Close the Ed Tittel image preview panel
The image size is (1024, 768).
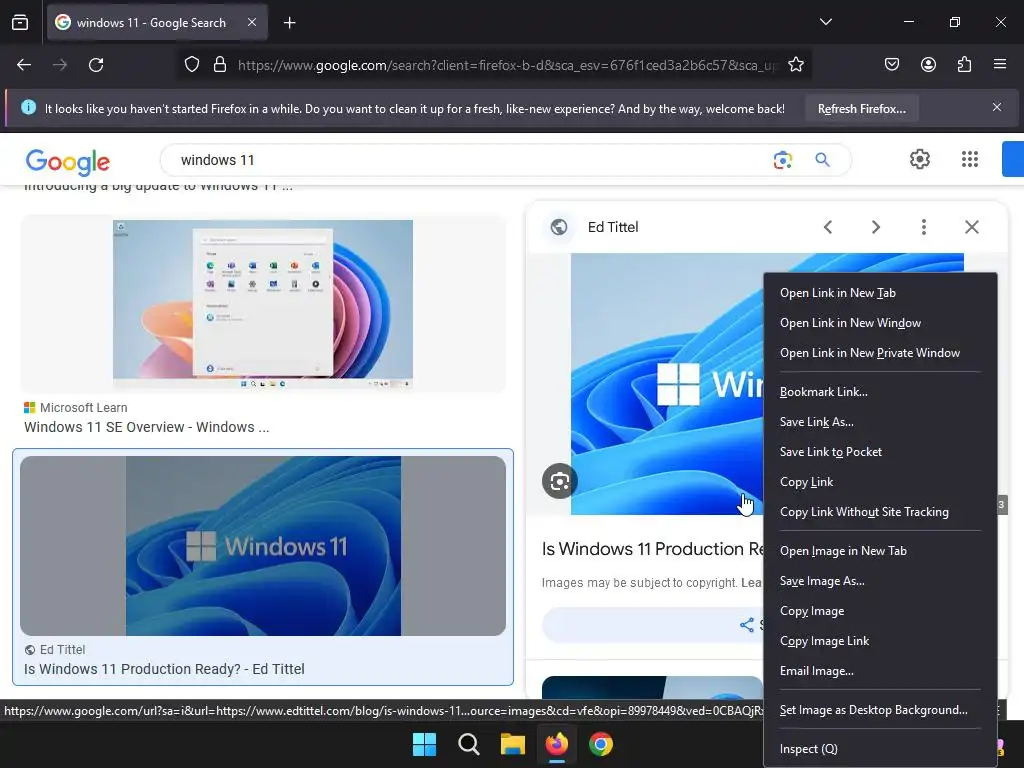tap(972, 227)
